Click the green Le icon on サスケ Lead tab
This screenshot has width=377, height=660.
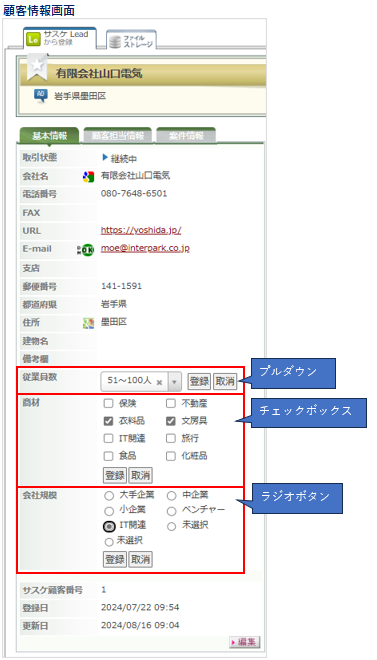click(x=33, y=39)
